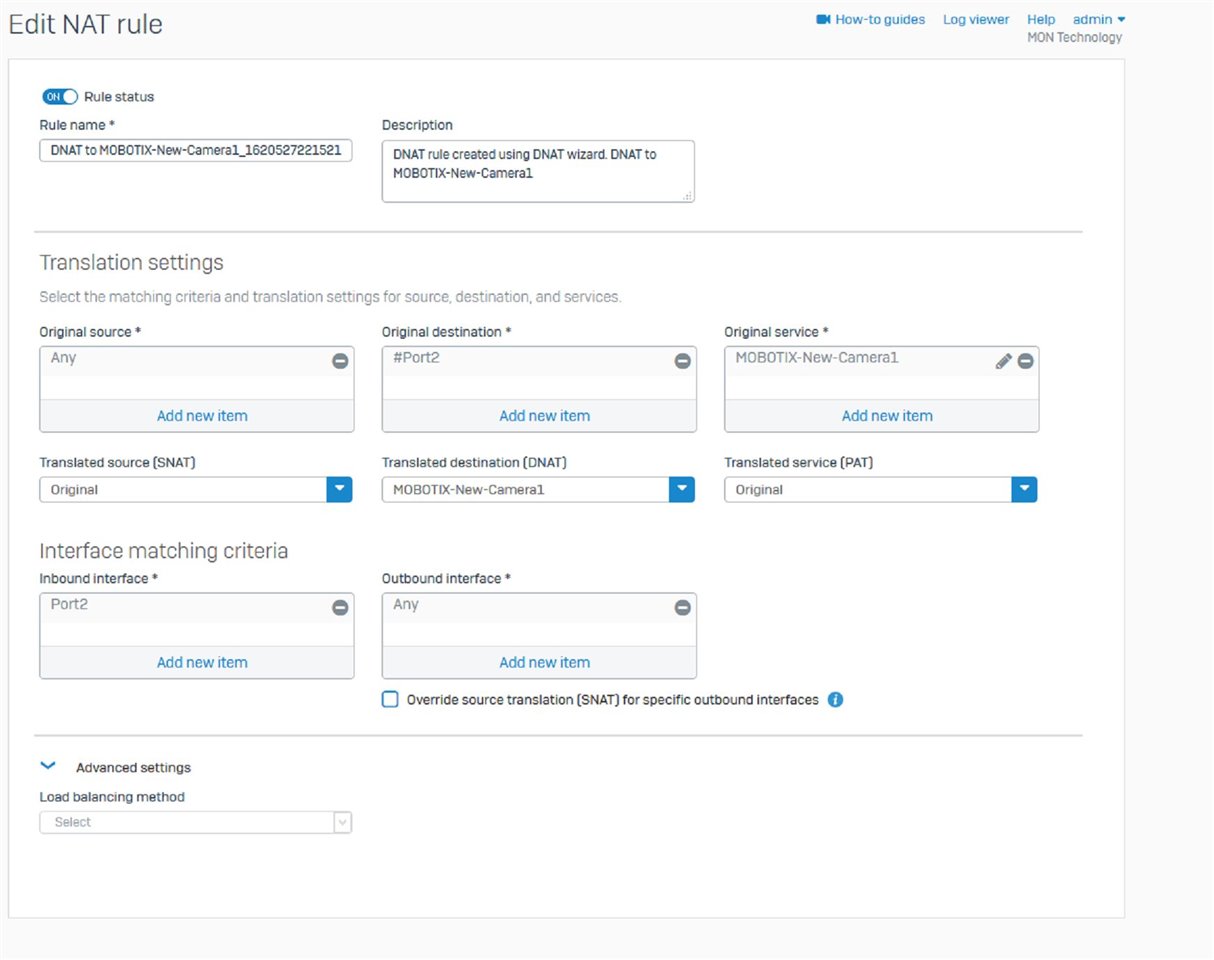Click the Interface matching criteria heading
Screen dimensions: 1214x960
coord(164,551)
